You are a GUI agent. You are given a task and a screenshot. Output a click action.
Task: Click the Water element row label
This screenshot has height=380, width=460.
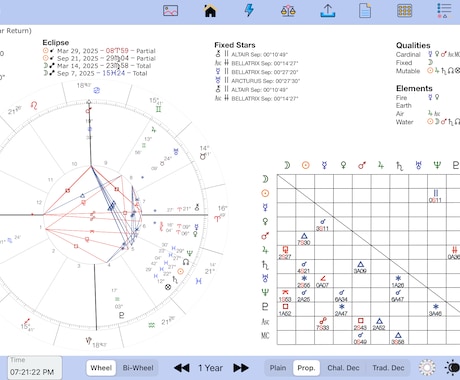pos(404,122)
